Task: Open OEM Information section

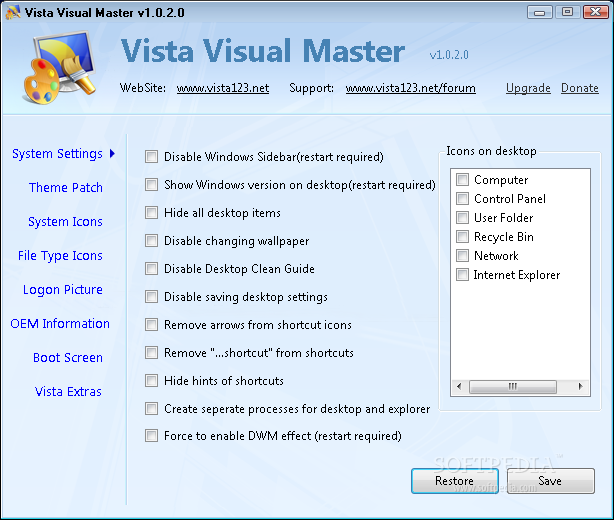Action: point(60,323)
